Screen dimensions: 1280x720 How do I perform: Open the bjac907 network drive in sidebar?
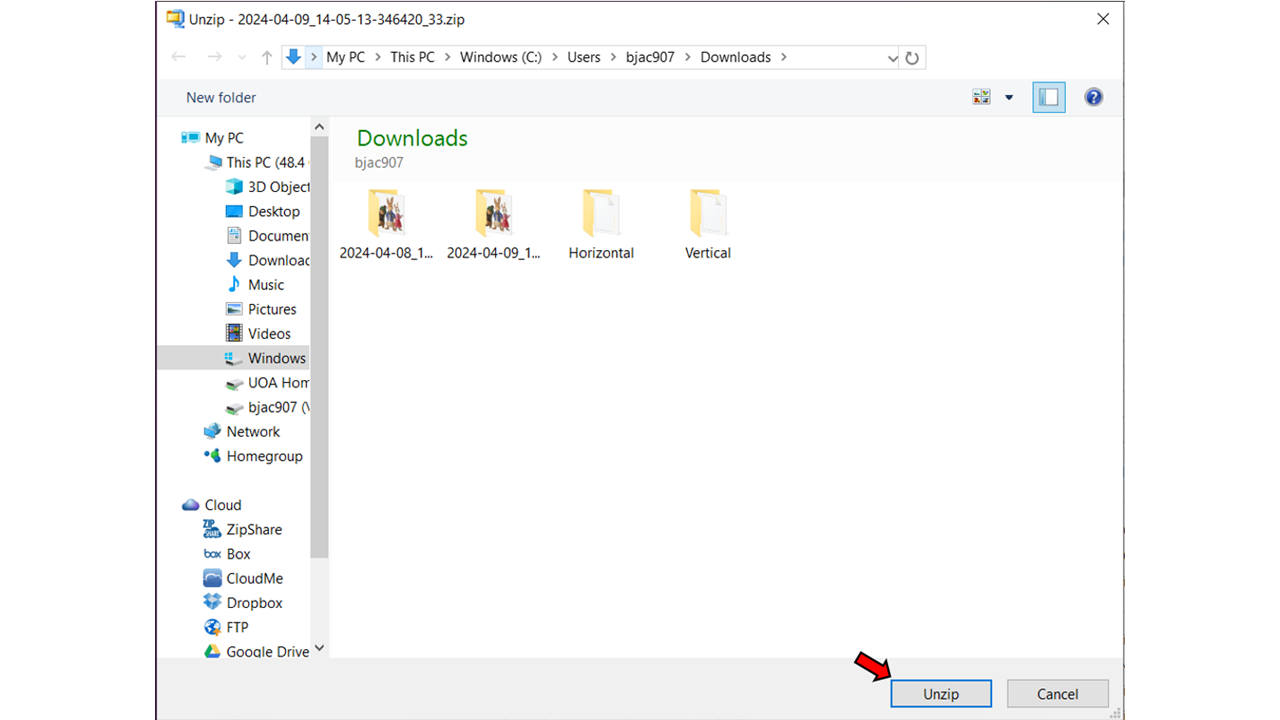point(267,407)
